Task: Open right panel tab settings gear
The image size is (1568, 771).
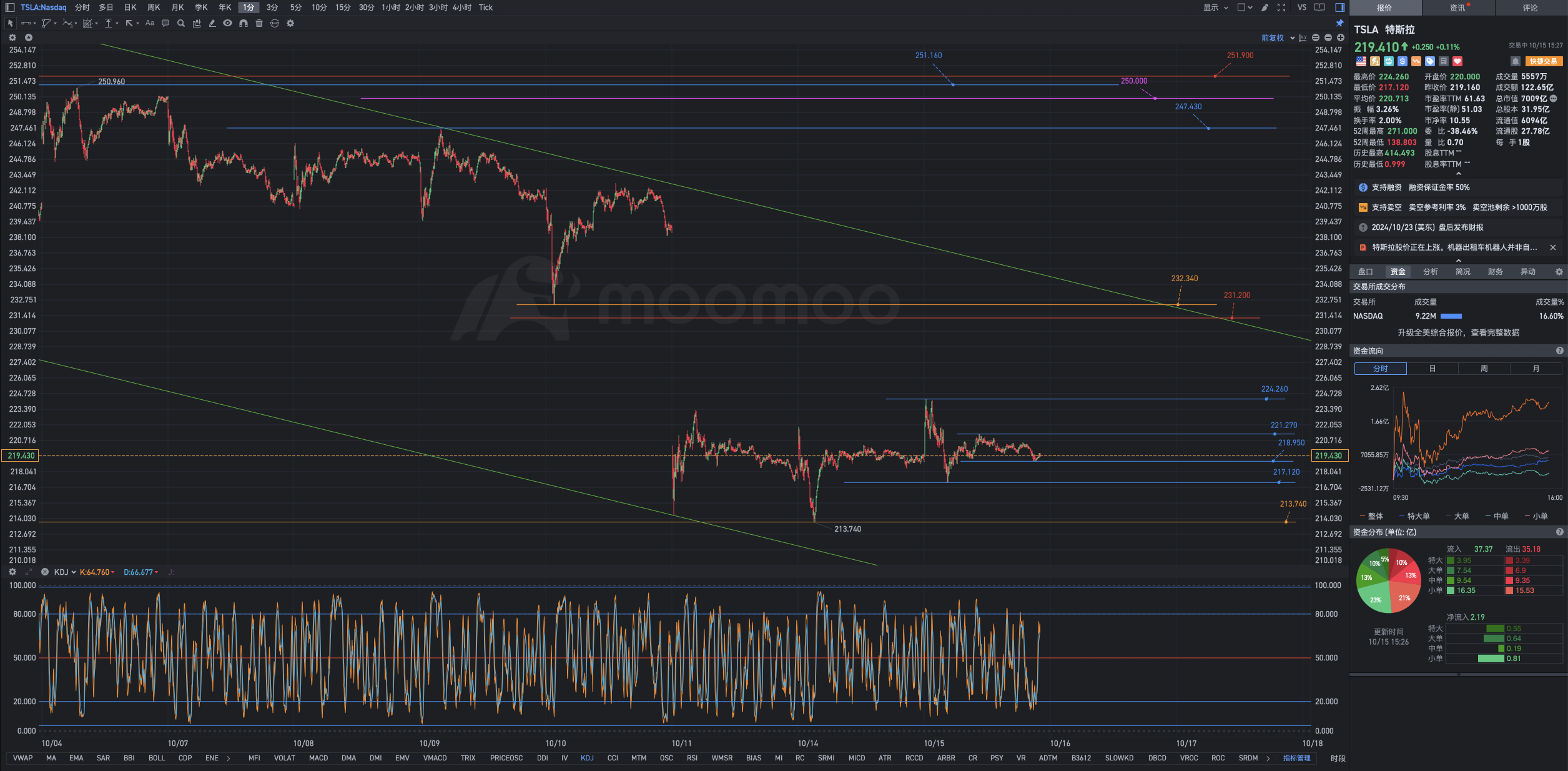Action: 1559,272
